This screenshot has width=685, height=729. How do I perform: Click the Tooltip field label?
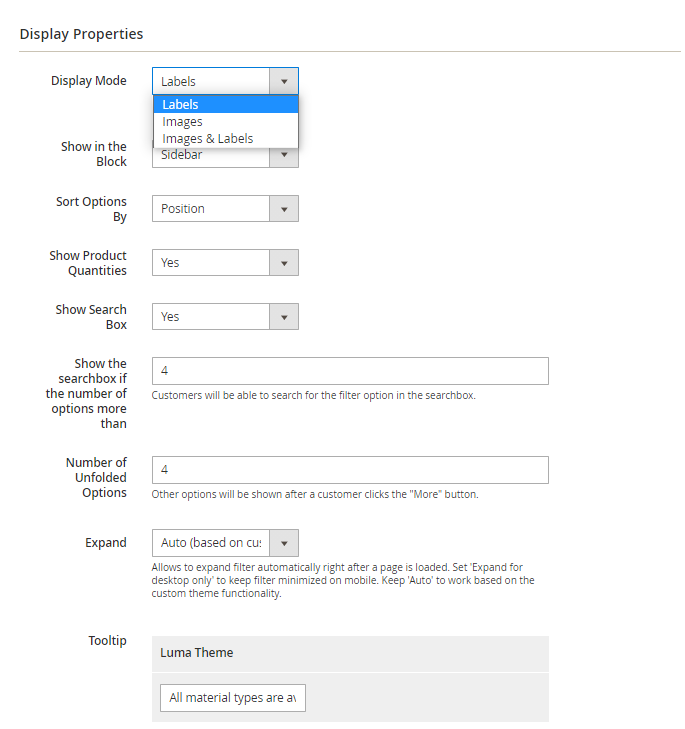click(107, 640)
